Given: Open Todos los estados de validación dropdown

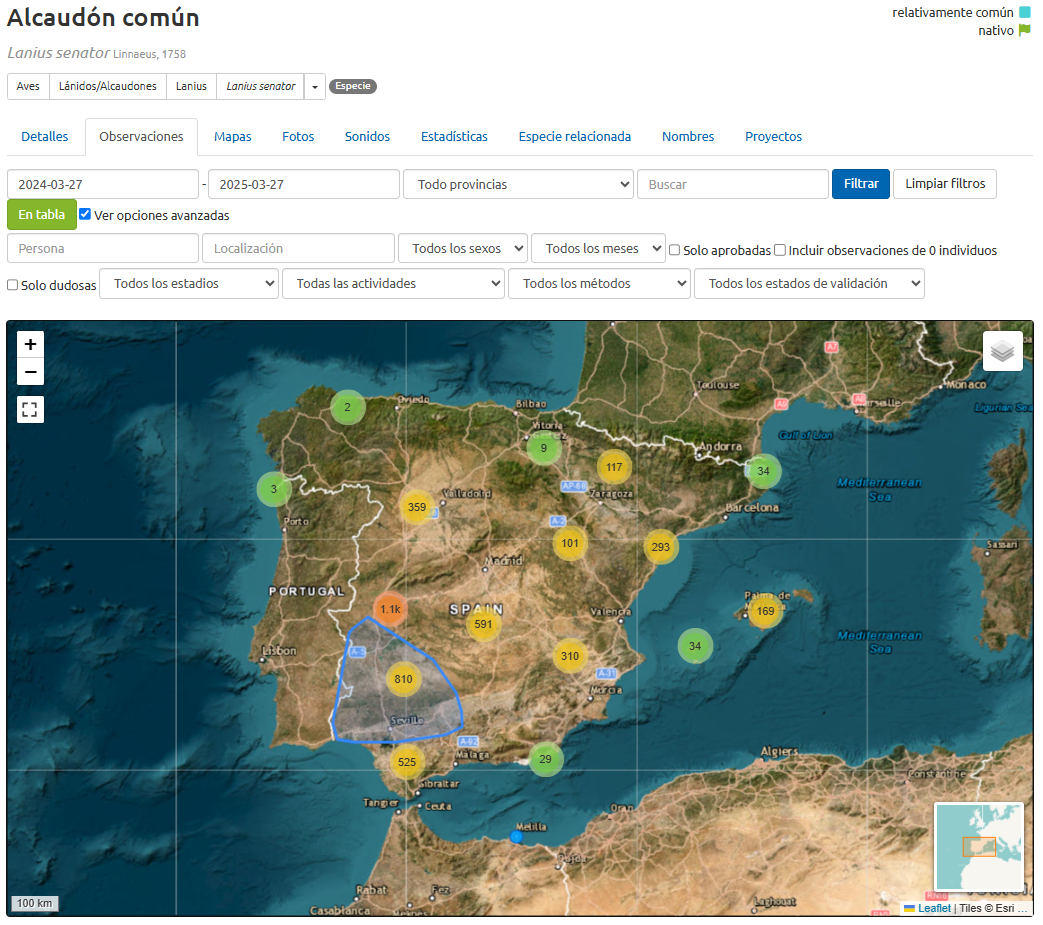Looking at the screenshot, I should coord(809,284).
